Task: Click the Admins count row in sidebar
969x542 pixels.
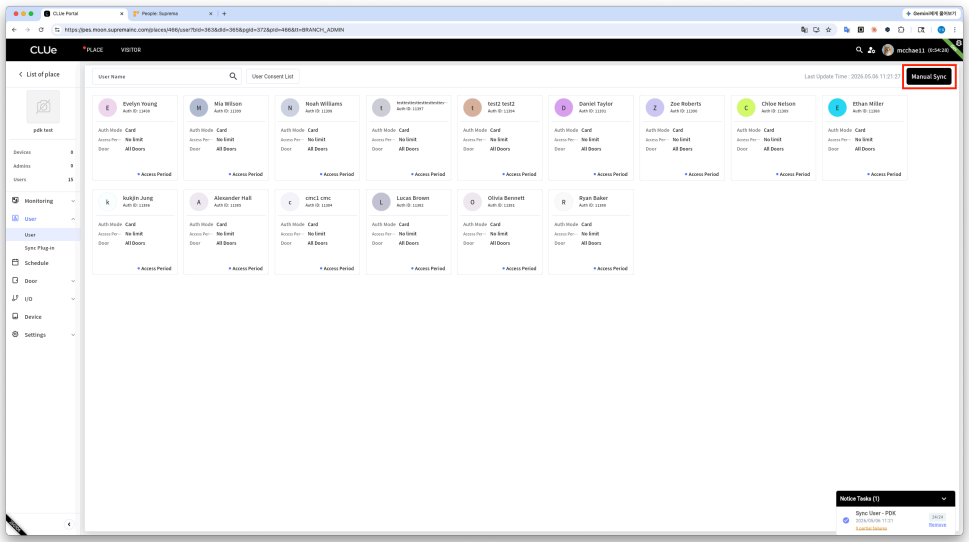Action: coord(43,166)
